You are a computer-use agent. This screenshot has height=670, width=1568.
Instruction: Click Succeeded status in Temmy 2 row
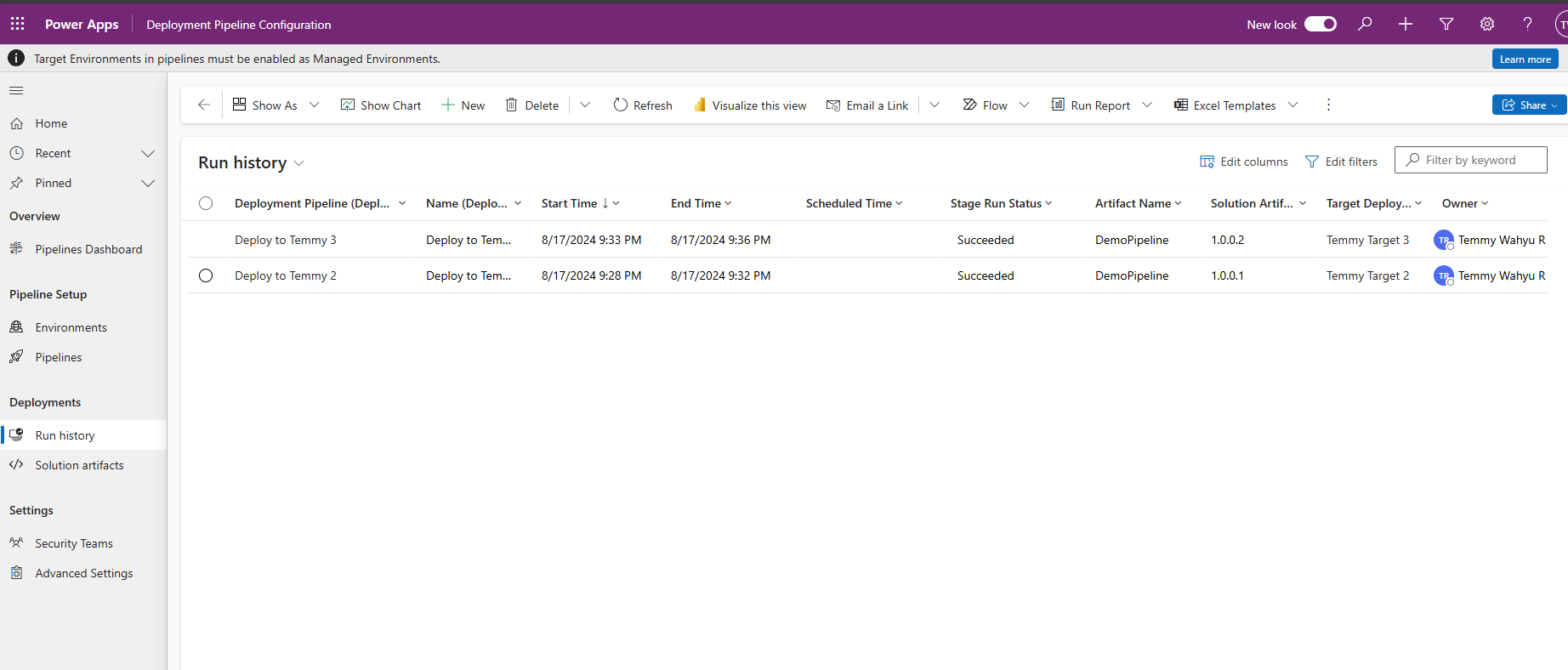click(986, 275)
